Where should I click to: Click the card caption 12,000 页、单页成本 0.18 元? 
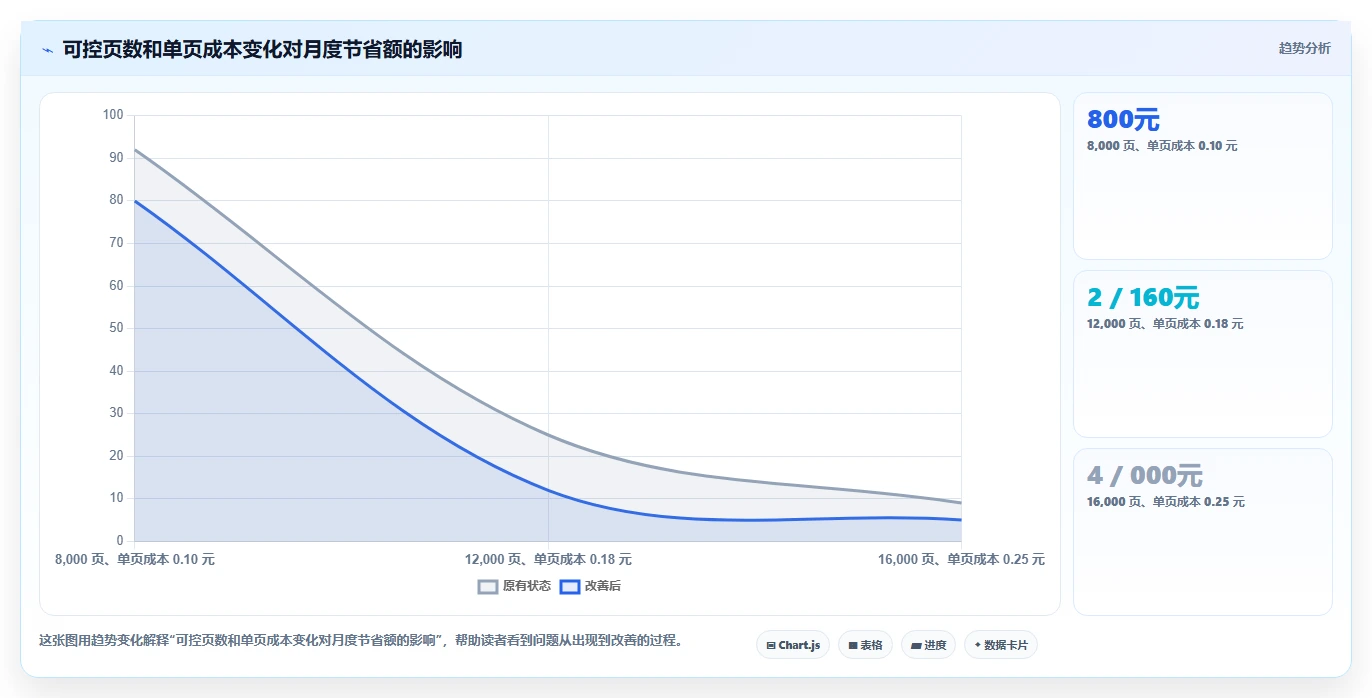(1165, 324)
